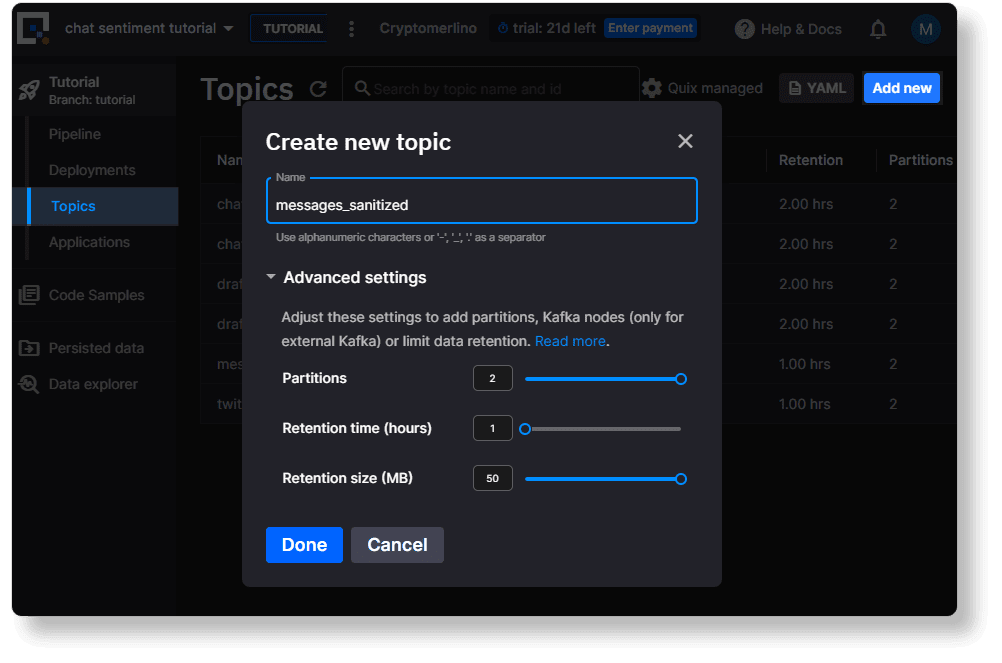
Task: Open Quix managed settings gear
Action: pyautogui.click(x=653, y=88)
